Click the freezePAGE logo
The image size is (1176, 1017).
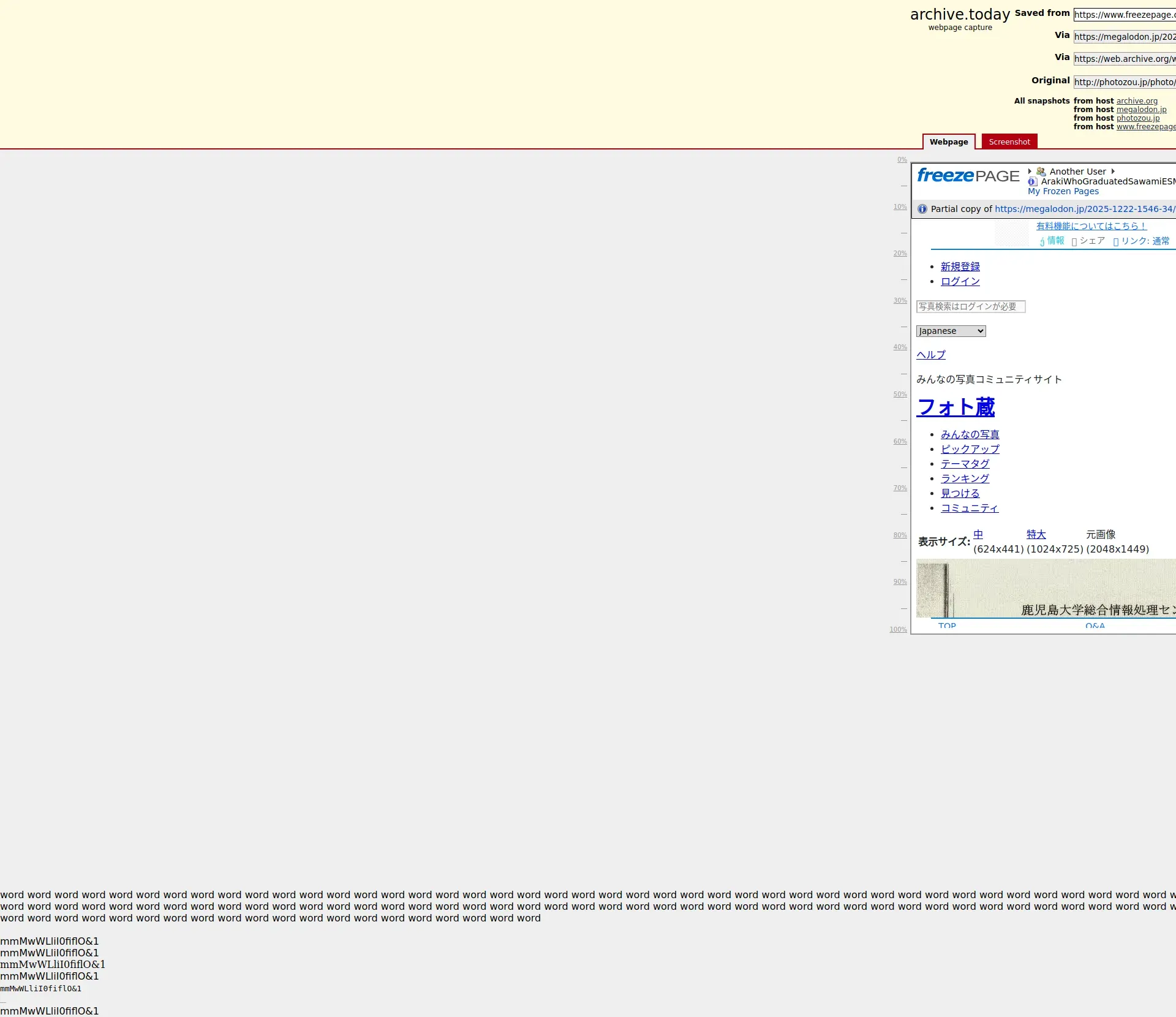pos(968,176)
